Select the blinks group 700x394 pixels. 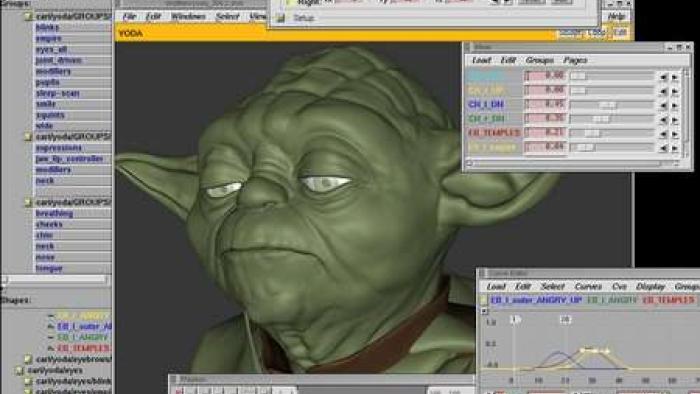click(47, 27)
